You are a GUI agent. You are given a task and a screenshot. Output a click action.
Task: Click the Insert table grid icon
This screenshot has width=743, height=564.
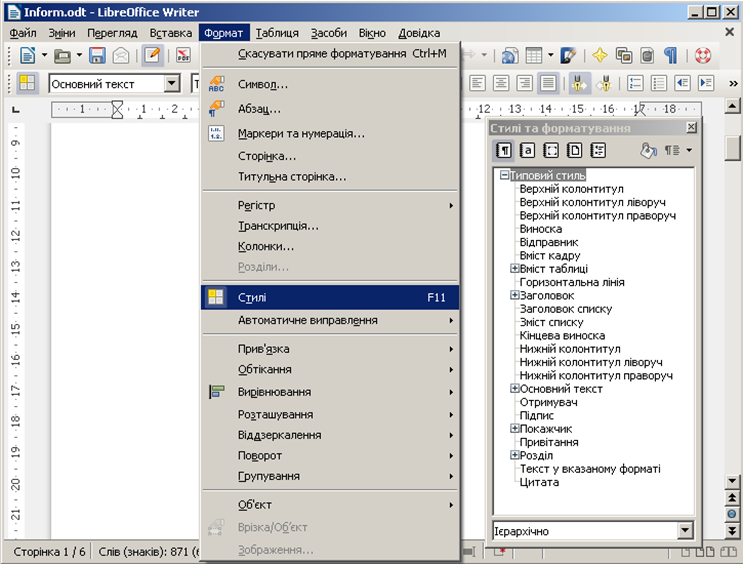[x=534, y=55]
